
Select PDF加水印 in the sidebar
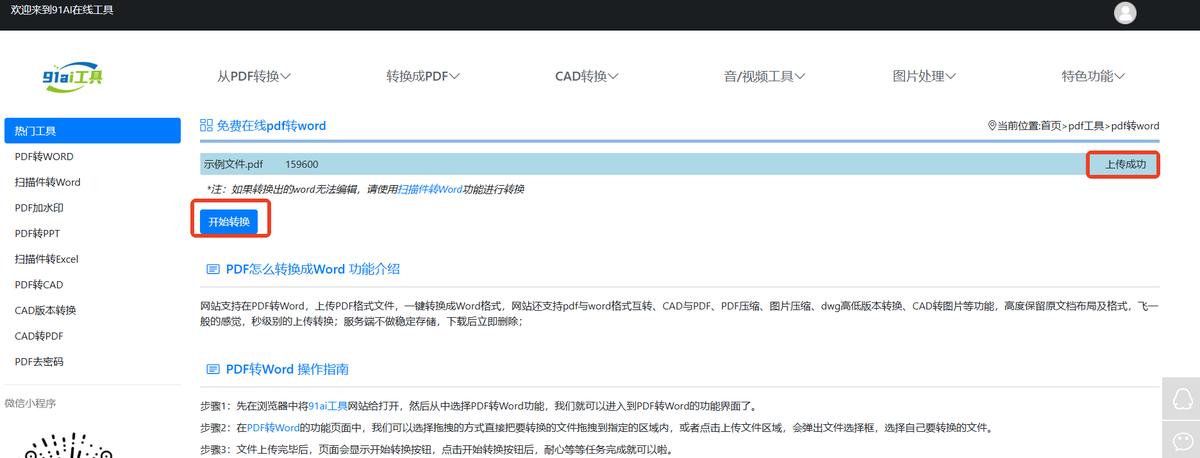[x=41, y=208]
